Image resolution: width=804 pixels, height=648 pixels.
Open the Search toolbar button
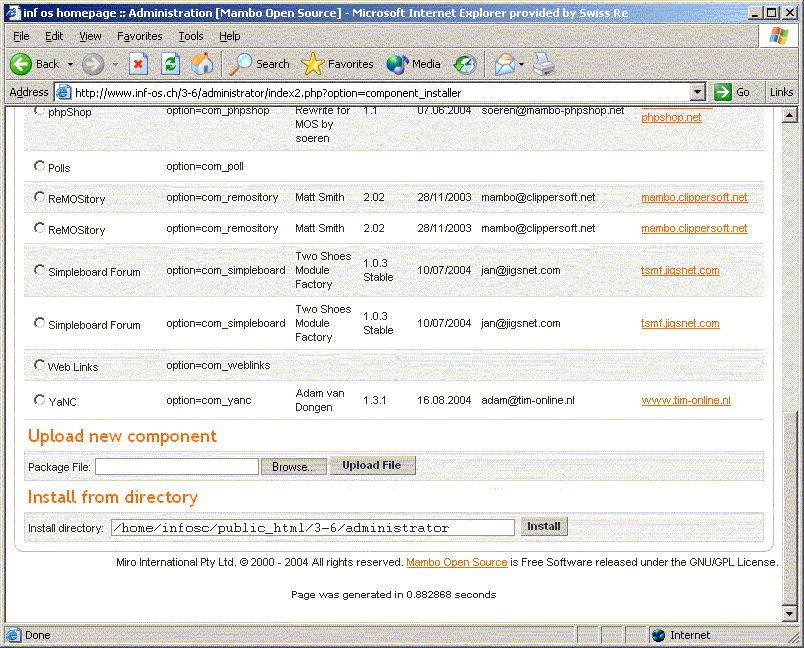point(259,64)
